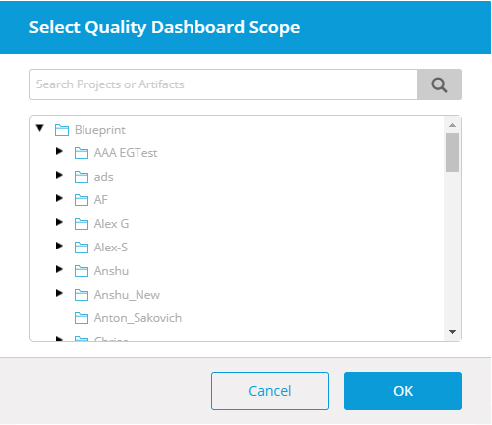Select the Anton_Sakovich project label
This screenshot has width=492, height=425.
click(138, 318)
